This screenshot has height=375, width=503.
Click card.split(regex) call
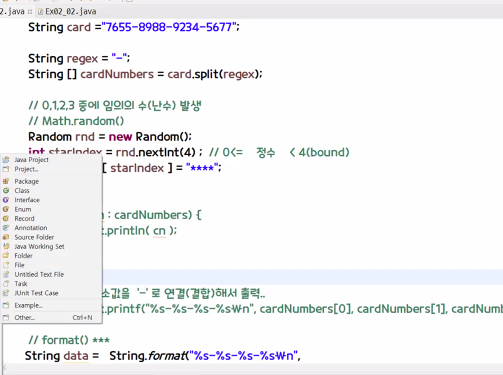coord(213,74)
